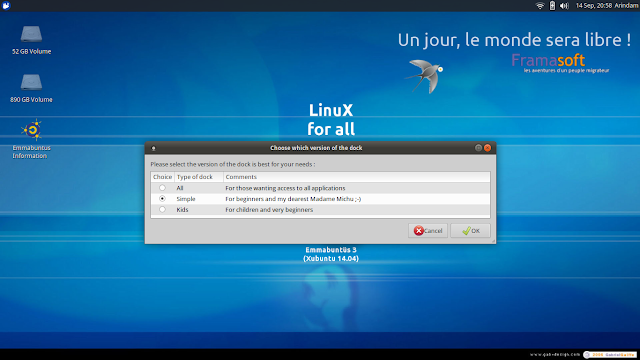640x360 pixels.
Task: Show calendar from clock 14 Sep, 20:58
Action: coord(593,6)
